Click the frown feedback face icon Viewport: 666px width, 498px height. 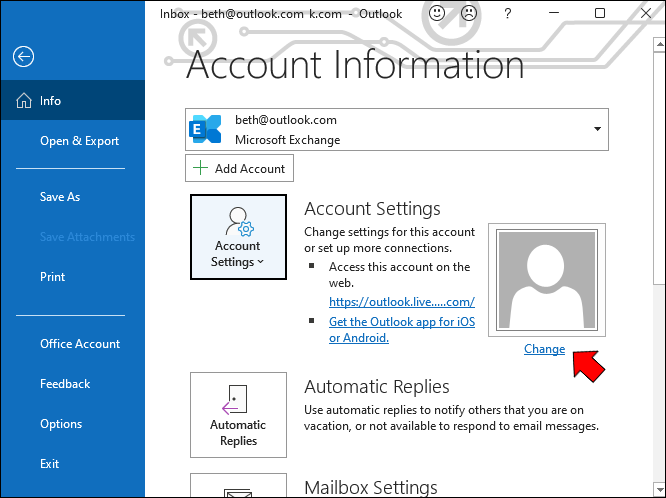coord(468,14)
